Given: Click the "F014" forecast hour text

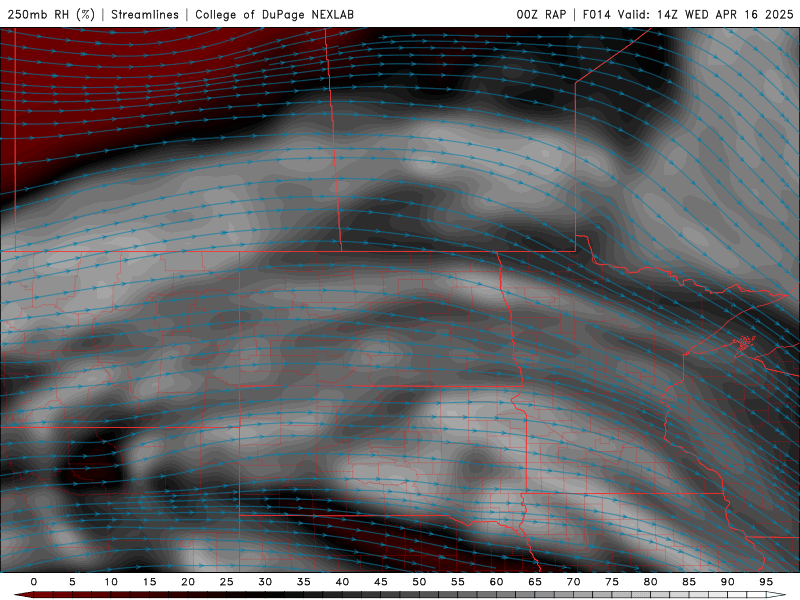Looking at the screenshot, I should tap(597, 14).
